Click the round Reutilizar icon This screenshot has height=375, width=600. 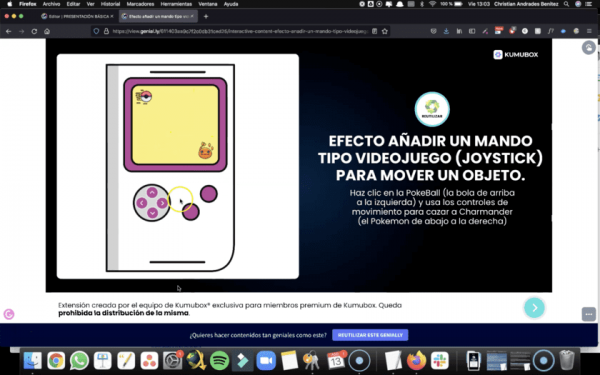(x=432, y=109)
